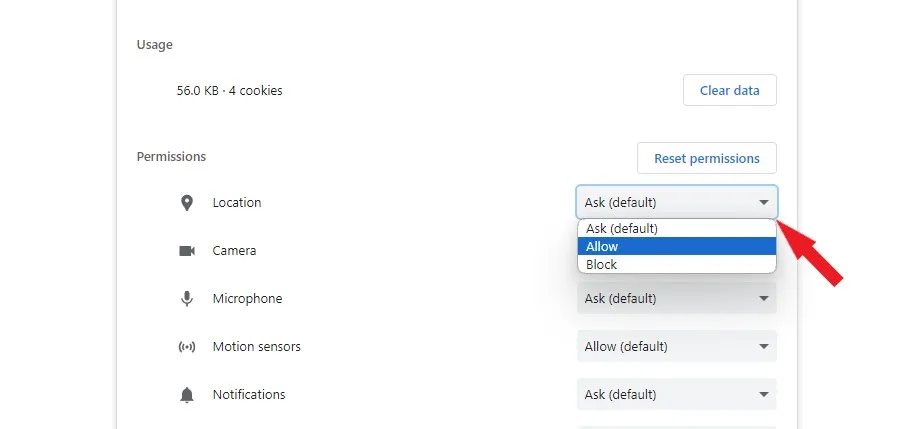The height and width of the screenshot is (429, 916).
Task: Click the Notifications bell icon
Action: point(187,395)
